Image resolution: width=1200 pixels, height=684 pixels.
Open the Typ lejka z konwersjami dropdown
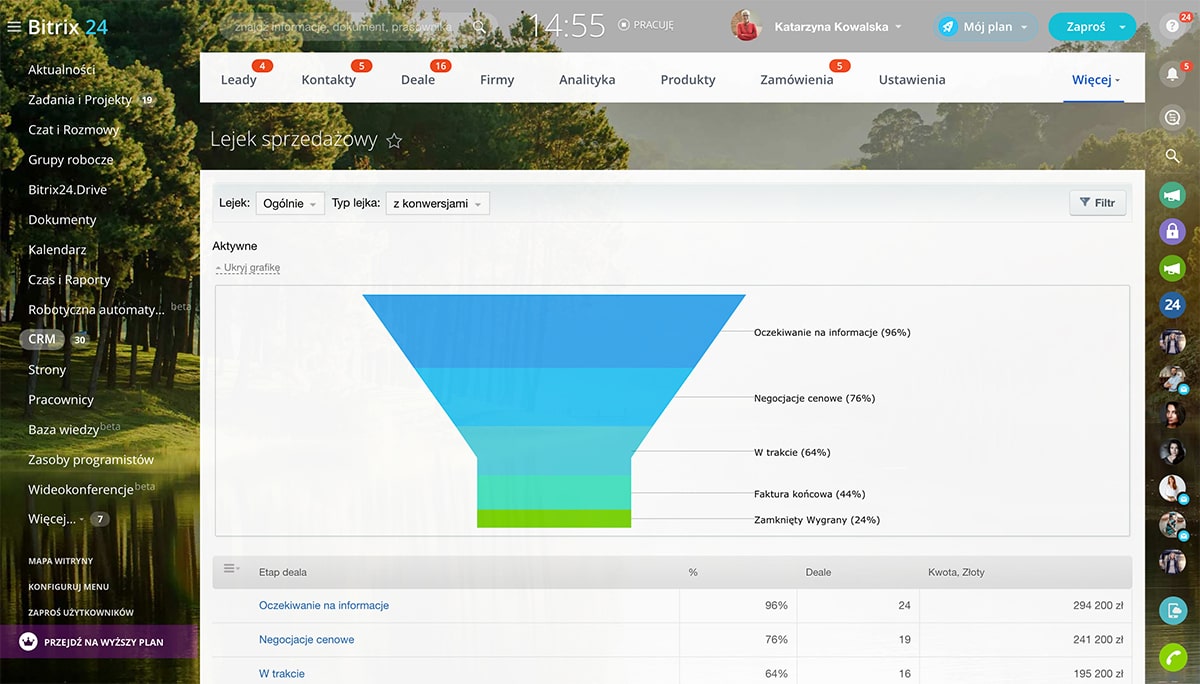(437, 203)
